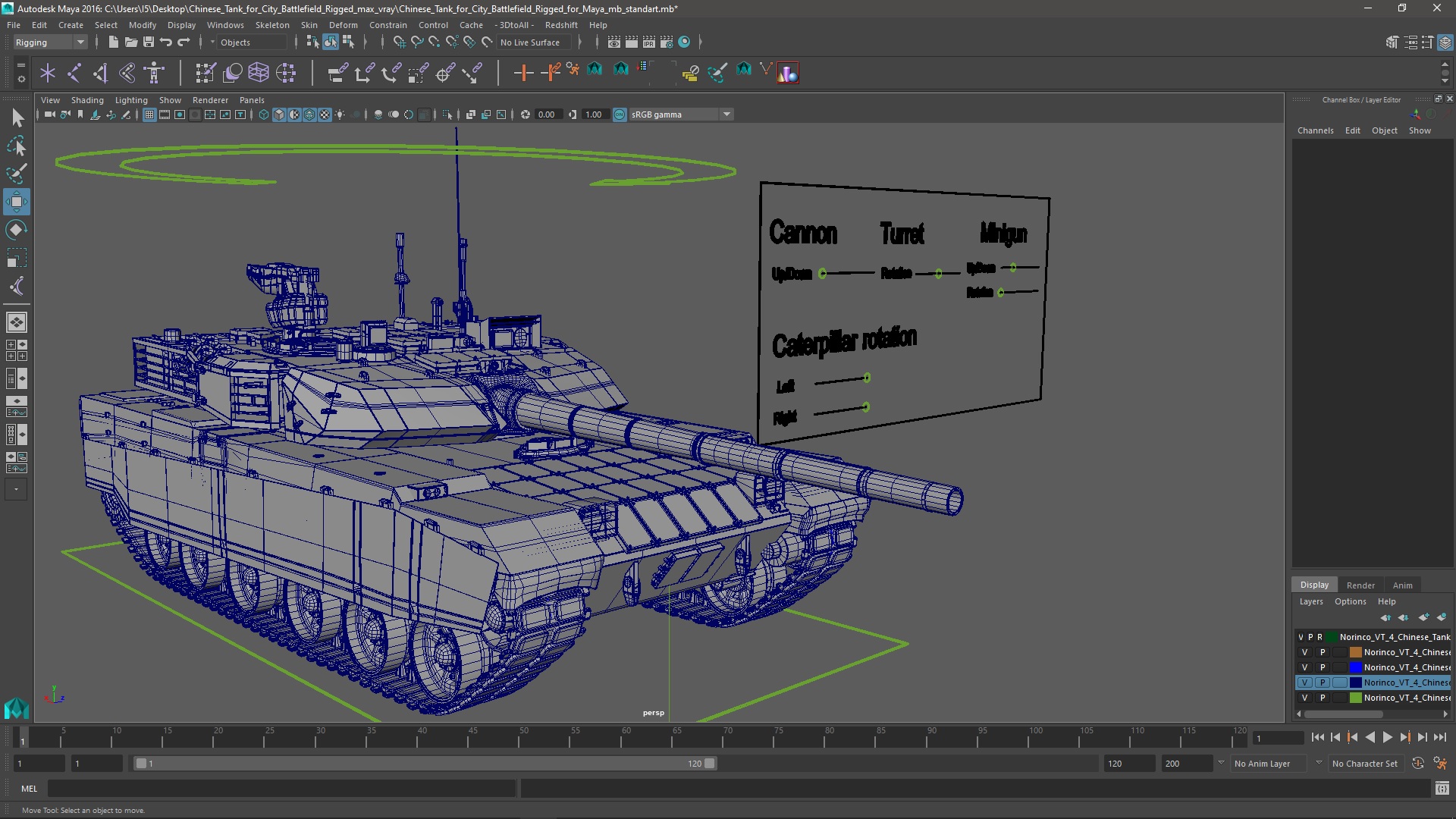
Task: Toggle visibility V of green layer
Action: pos(1304,698)
